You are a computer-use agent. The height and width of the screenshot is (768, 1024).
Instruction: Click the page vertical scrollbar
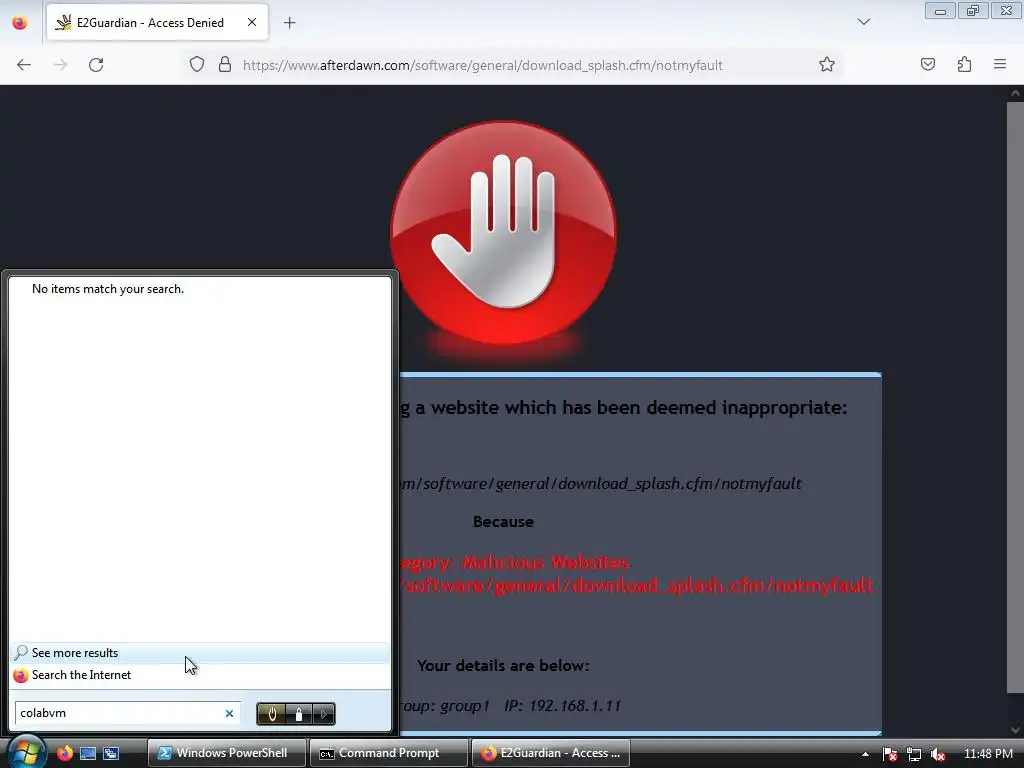(1015, 396)
